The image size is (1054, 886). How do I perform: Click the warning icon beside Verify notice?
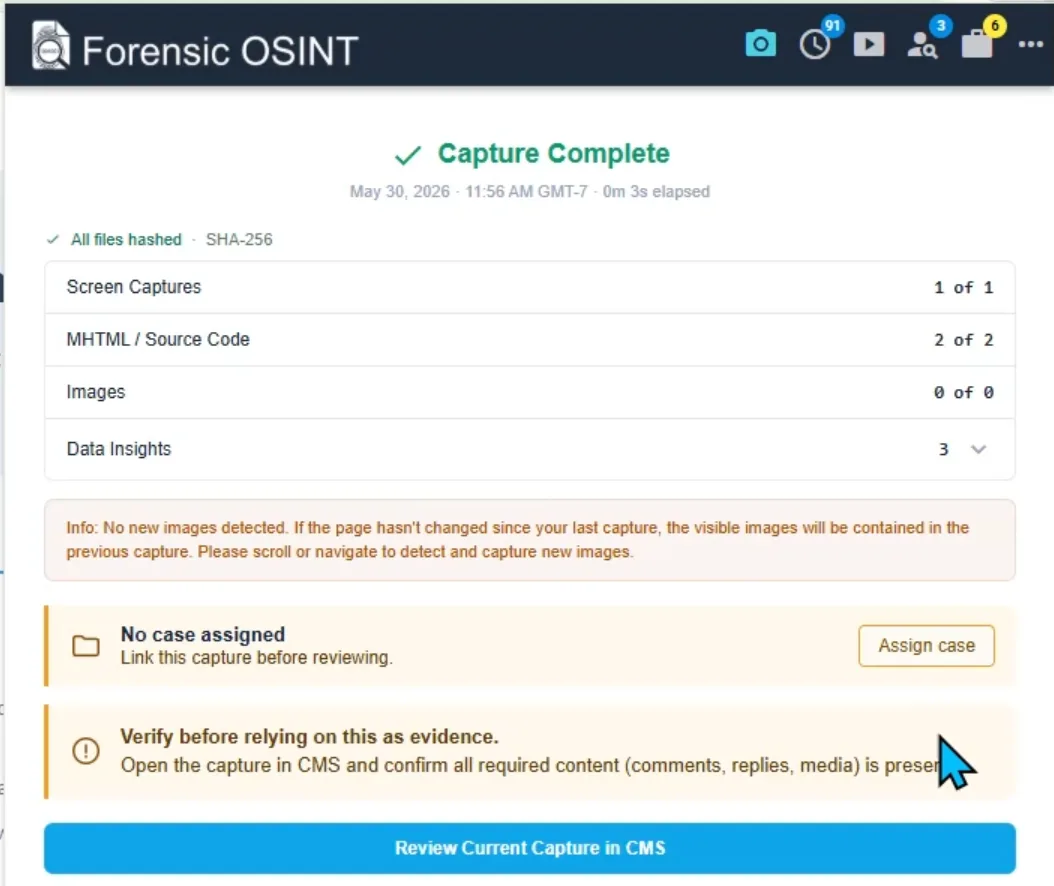coord(86,751)
